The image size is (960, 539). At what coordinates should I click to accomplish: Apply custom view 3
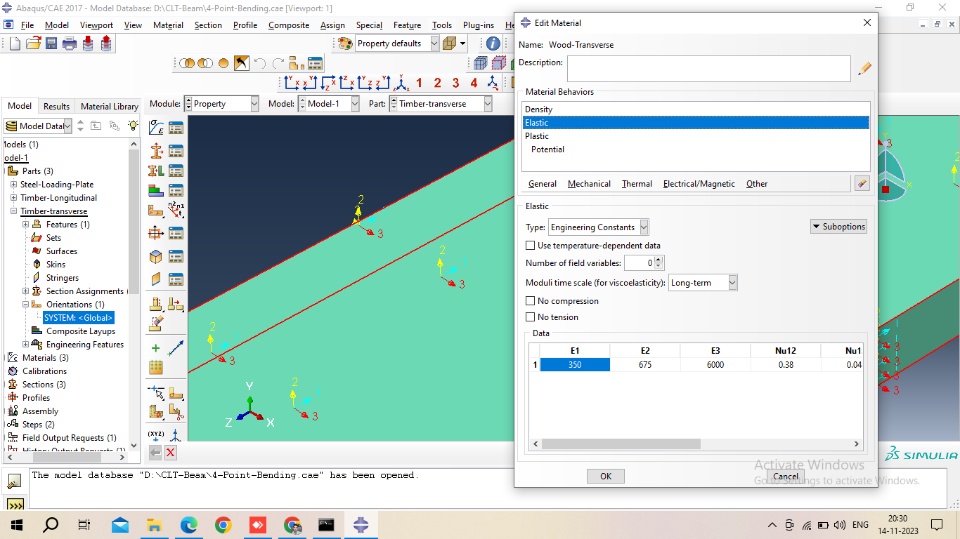[456, 83]
